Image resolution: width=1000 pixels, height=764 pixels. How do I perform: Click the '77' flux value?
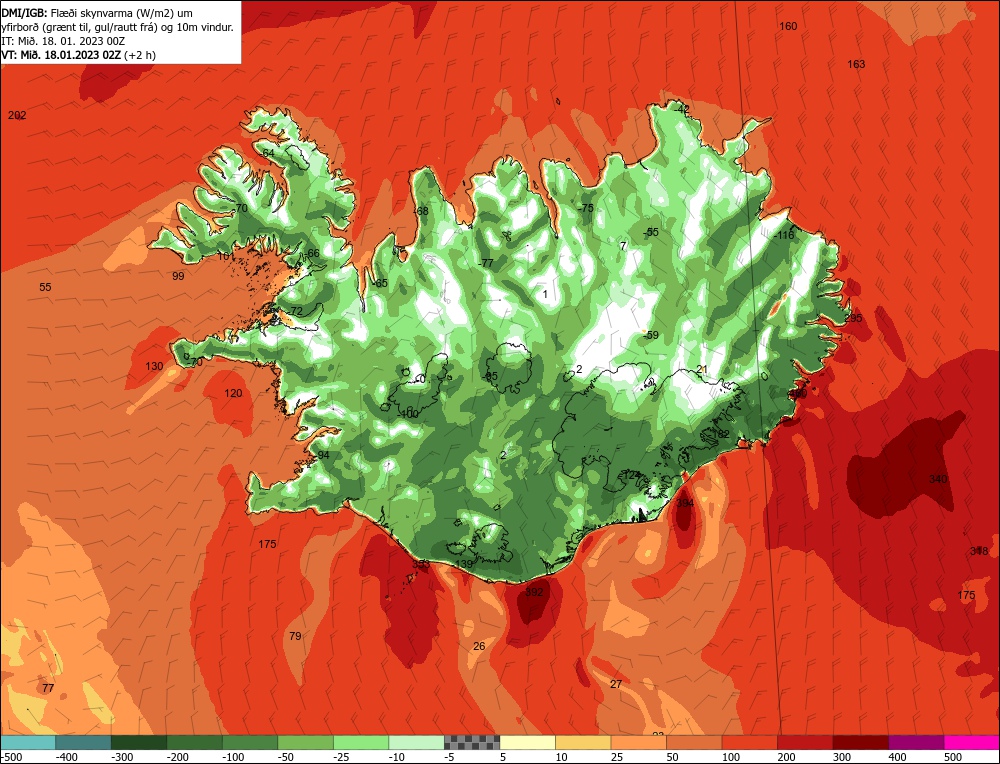48,688
